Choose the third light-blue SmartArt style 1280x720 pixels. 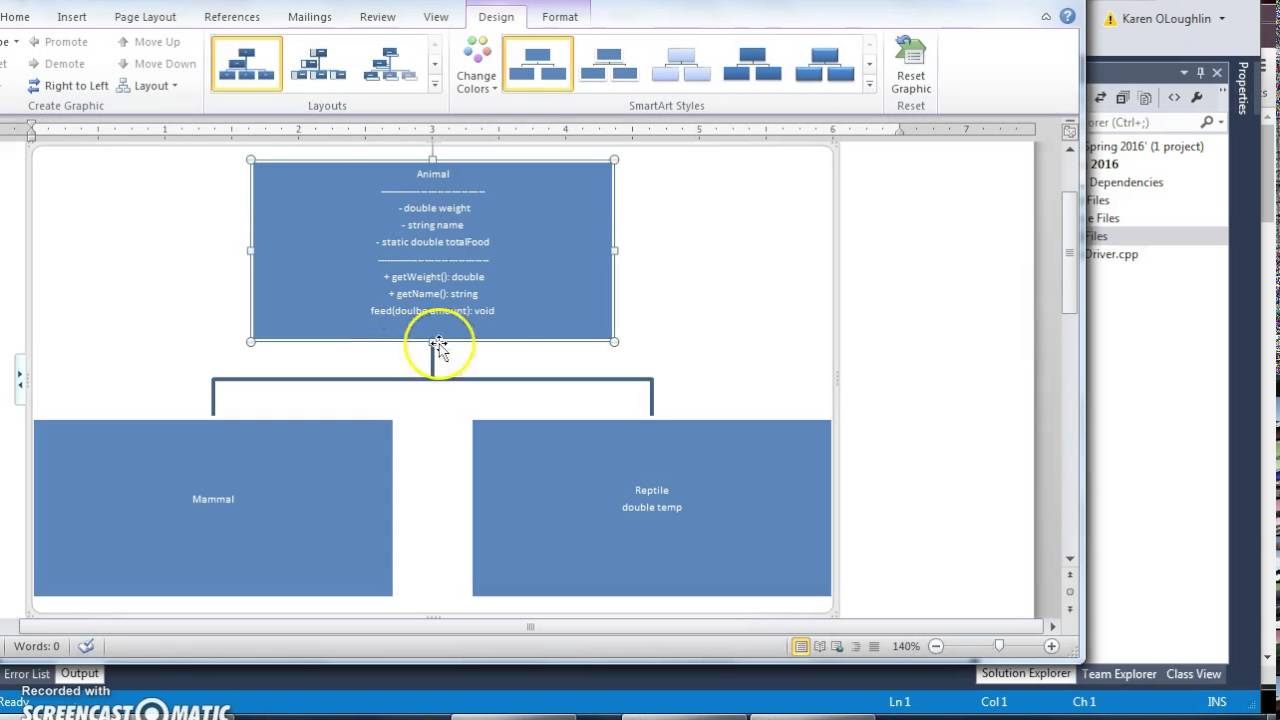click(681, 64)
